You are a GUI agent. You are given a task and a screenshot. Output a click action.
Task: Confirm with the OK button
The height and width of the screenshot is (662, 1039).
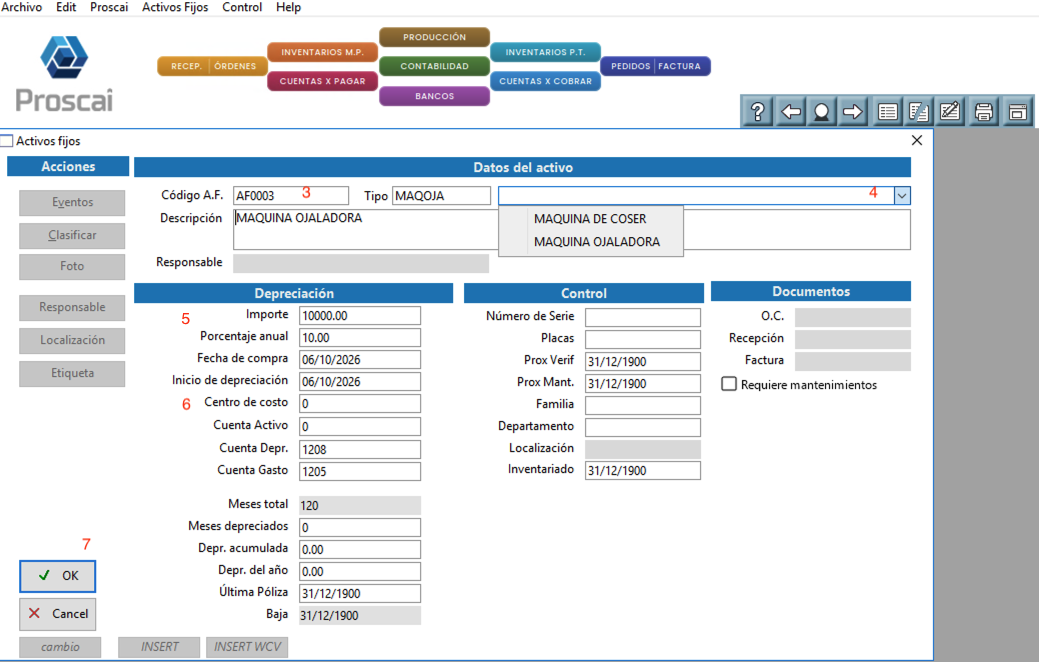click(x=58, y=576)
